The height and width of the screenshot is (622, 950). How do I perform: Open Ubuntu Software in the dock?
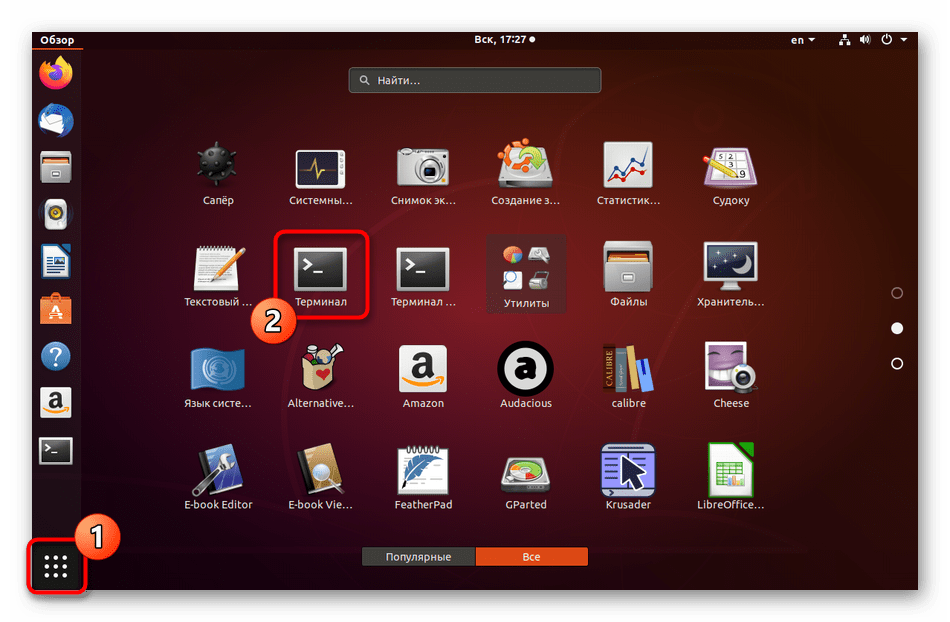point(56,309)
